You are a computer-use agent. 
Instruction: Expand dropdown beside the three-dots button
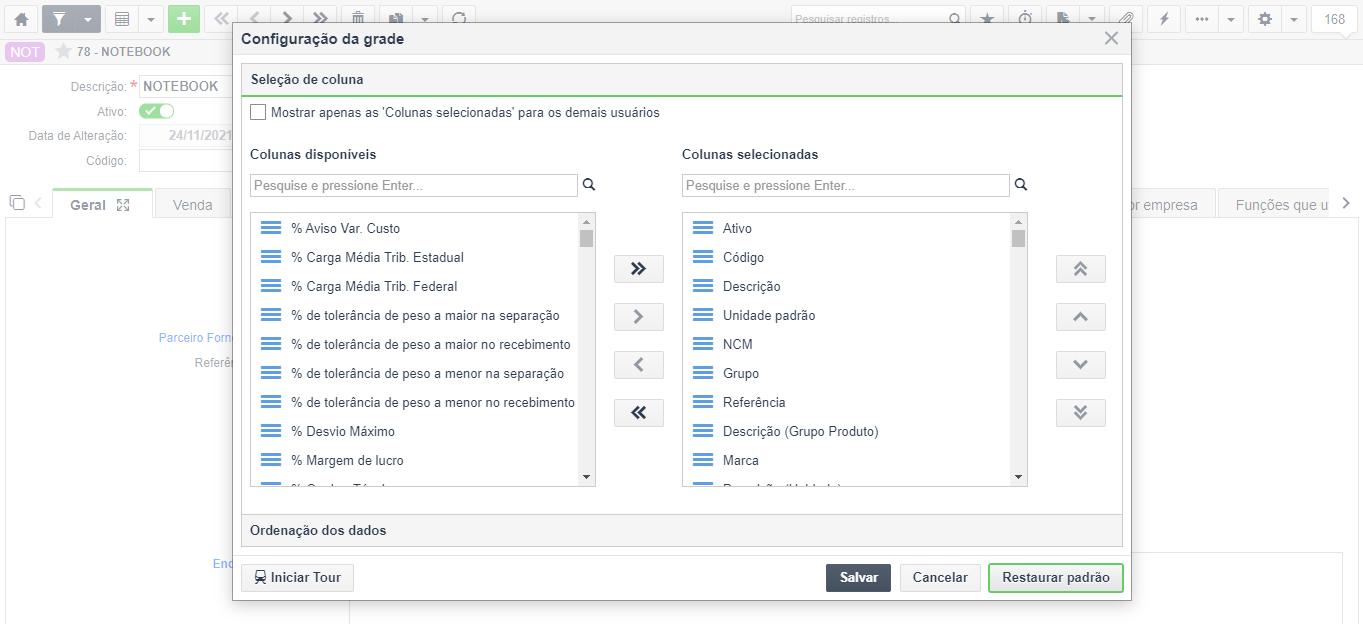(1231, 19)
